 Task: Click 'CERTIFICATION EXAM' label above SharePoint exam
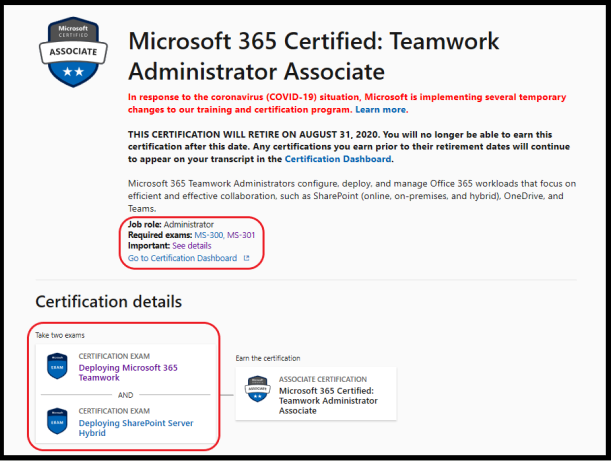(114, 411)
